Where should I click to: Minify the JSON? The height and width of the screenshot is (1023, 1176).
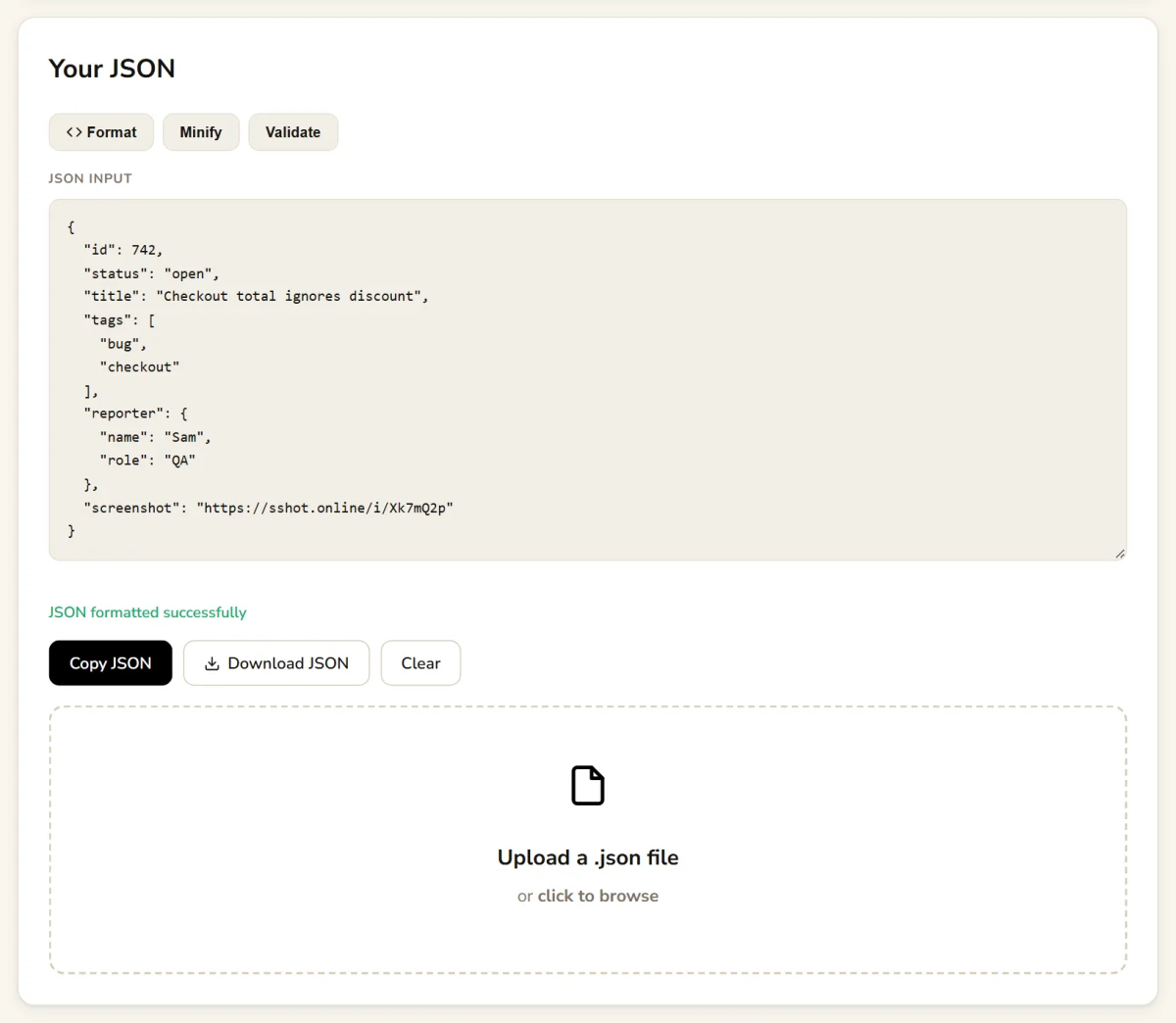[x=201, y=132]
